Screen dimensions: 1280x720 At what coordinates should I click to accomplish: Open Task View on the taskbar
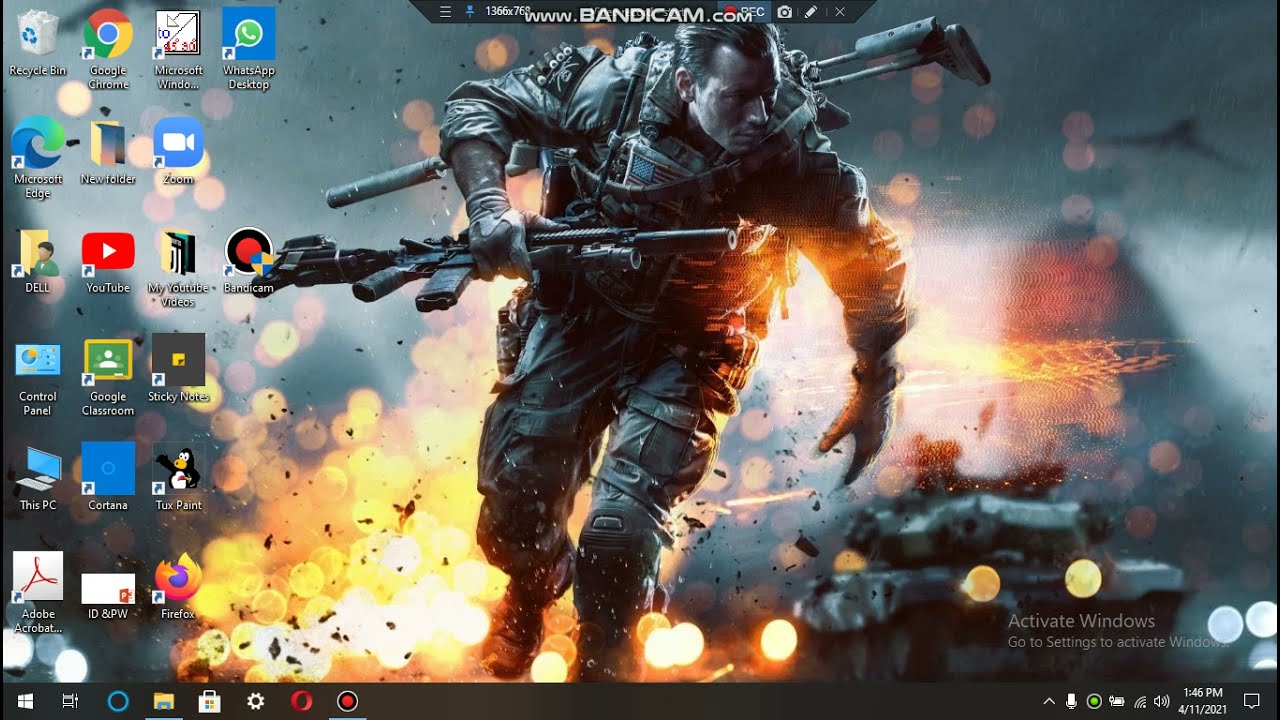coord(70,701)
